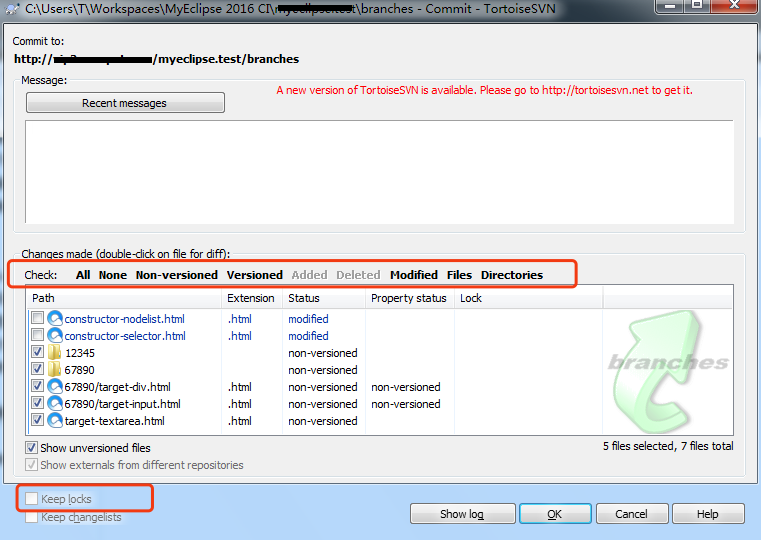Select the constructor-nodelist.html file name
Screen dimensions: 761x540
[125, 319]
